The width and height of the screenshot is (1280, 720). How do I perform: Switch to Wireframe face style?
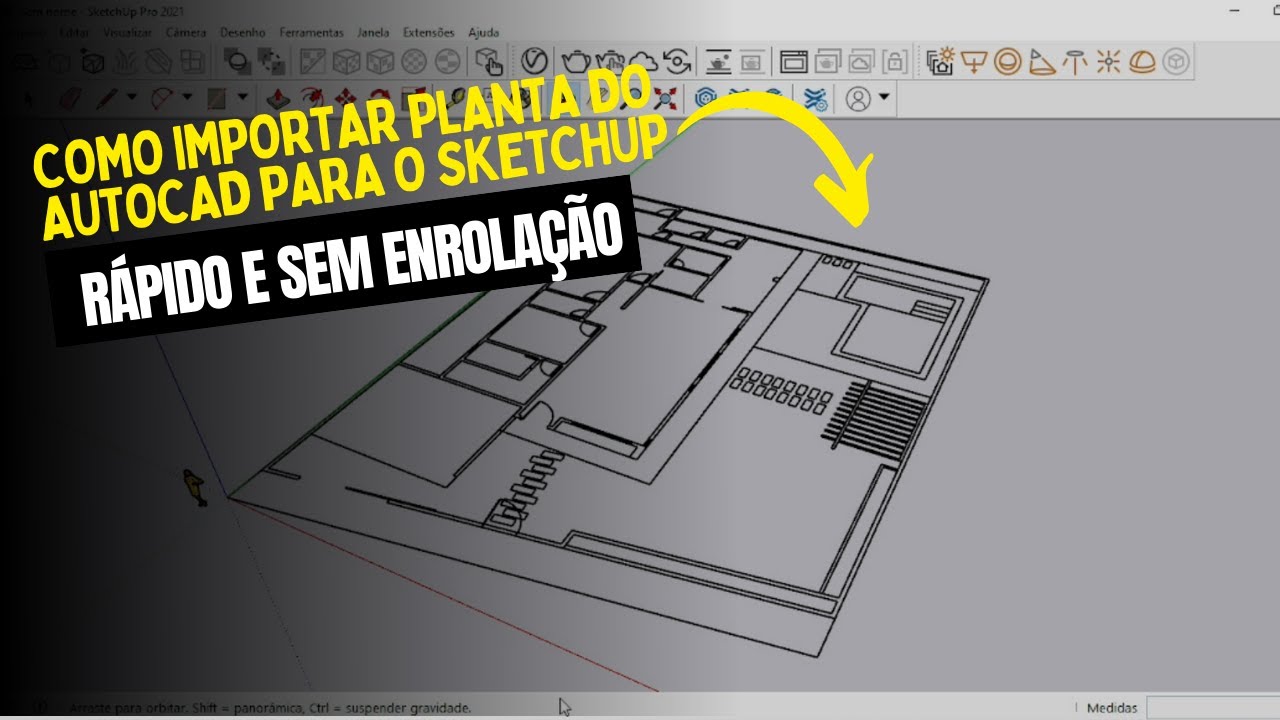point(313,62)
